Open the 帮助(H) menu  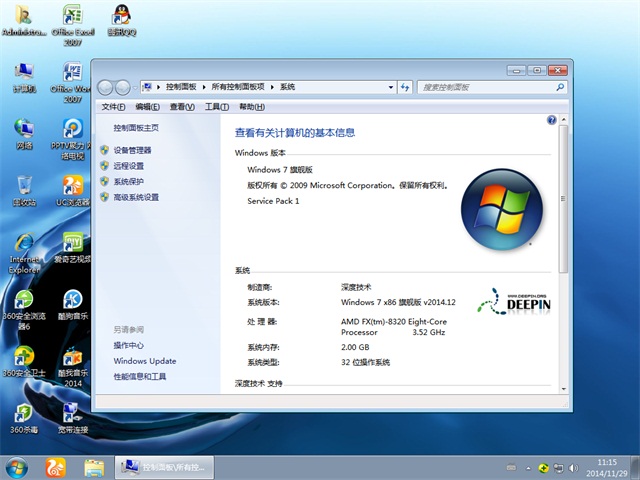(x=252, y=107)
